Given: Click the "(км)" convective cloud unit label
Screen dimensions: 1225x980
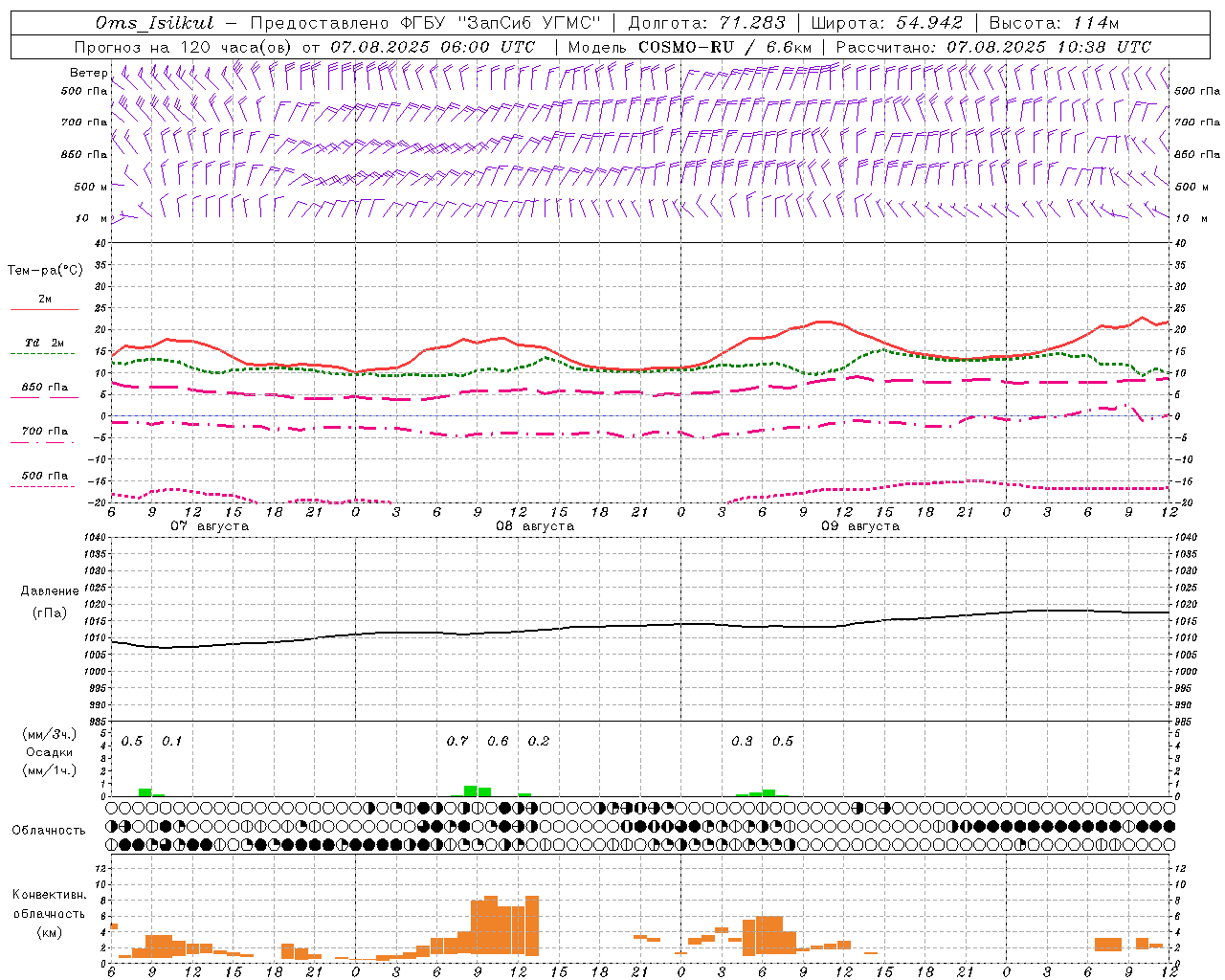Looking at the screenshot, I should (x=50, y=932).
